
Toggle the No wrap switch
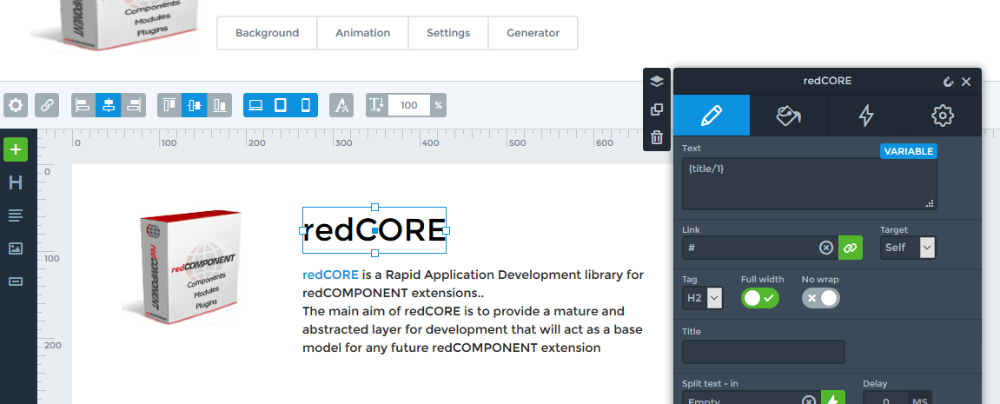click(821, 298)
